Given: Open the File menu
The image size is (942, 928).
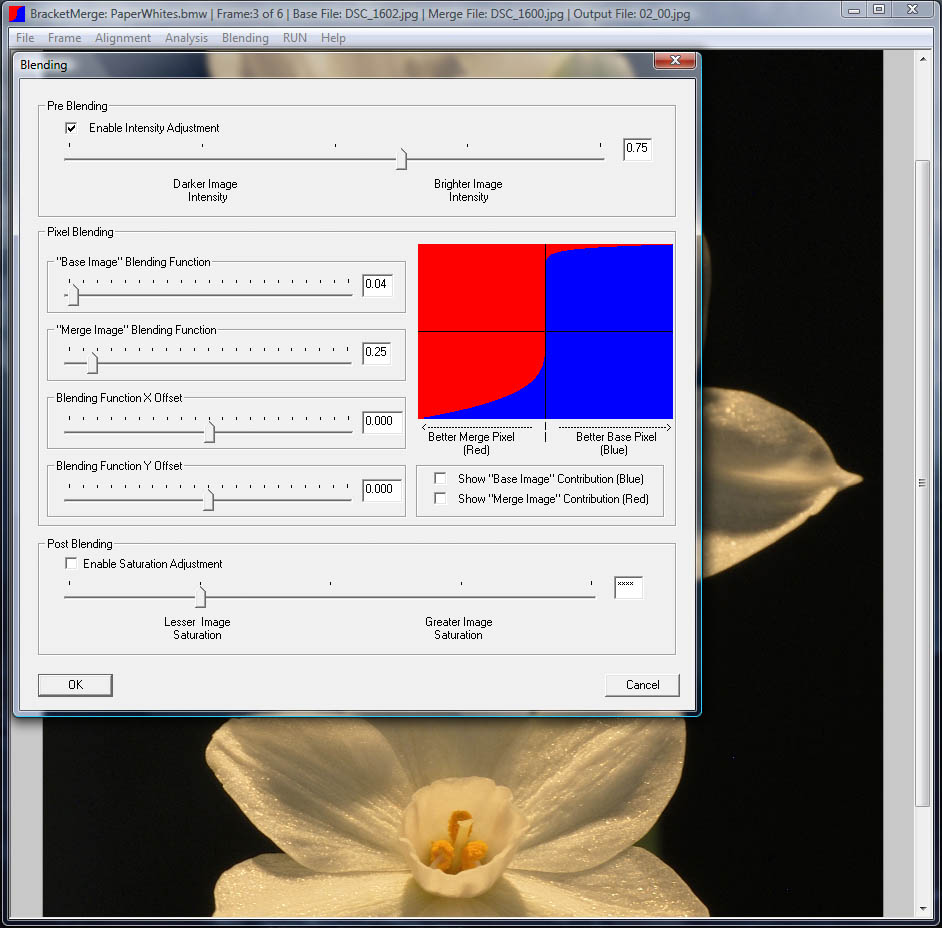Looking at the screenshot, I should [25, 38].
